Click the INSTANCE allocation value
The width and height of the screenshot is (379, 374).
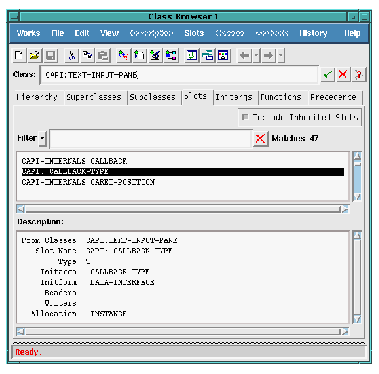click(108, 314)
